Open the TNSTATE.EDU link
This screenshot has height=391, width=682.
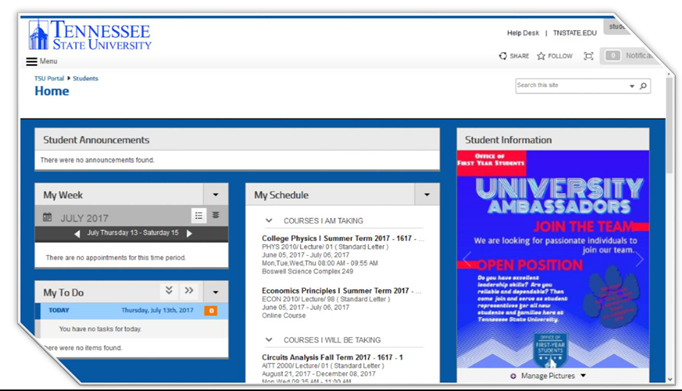(x=575, y=33)
